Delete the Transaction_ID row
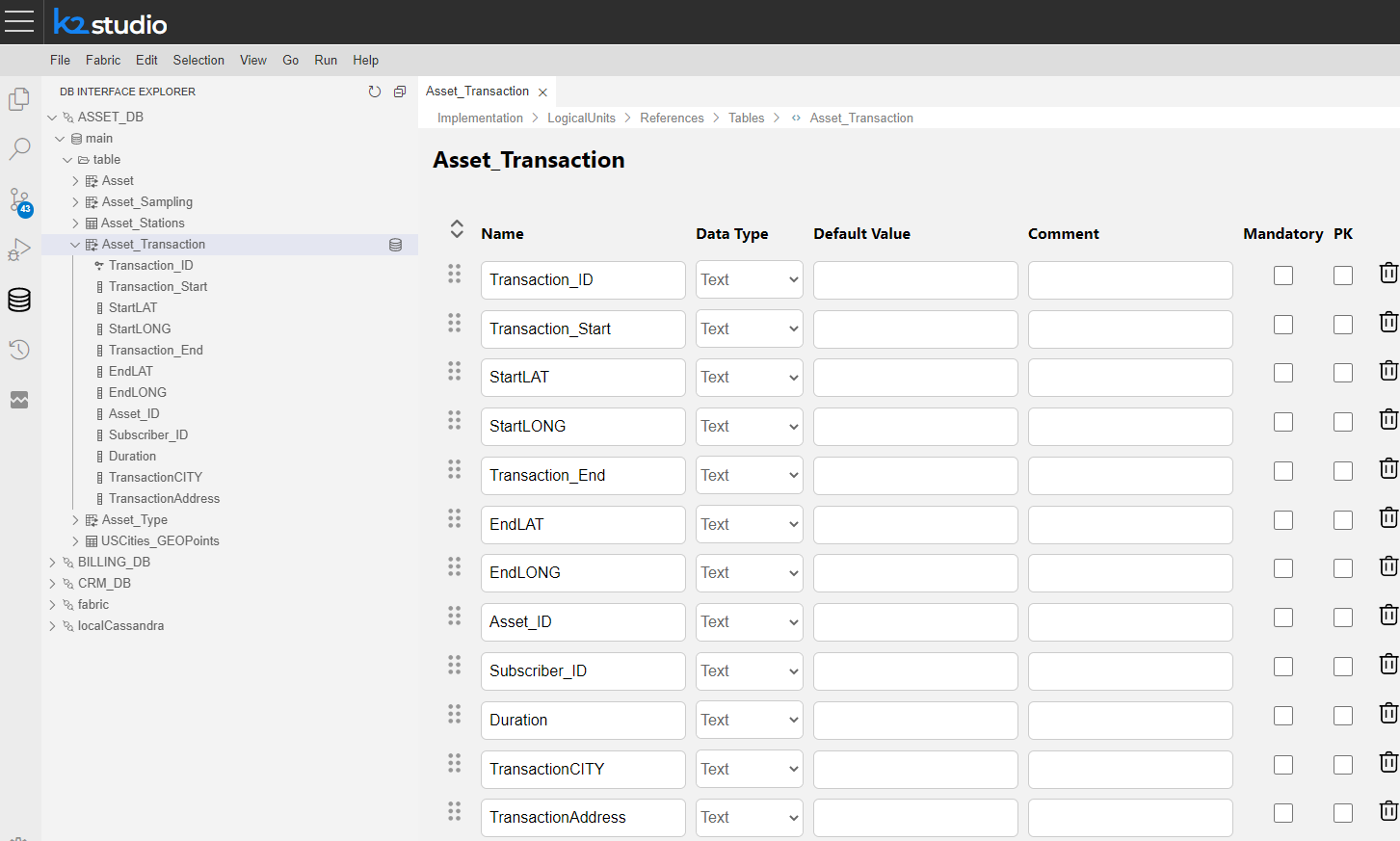 (1387, 274)
